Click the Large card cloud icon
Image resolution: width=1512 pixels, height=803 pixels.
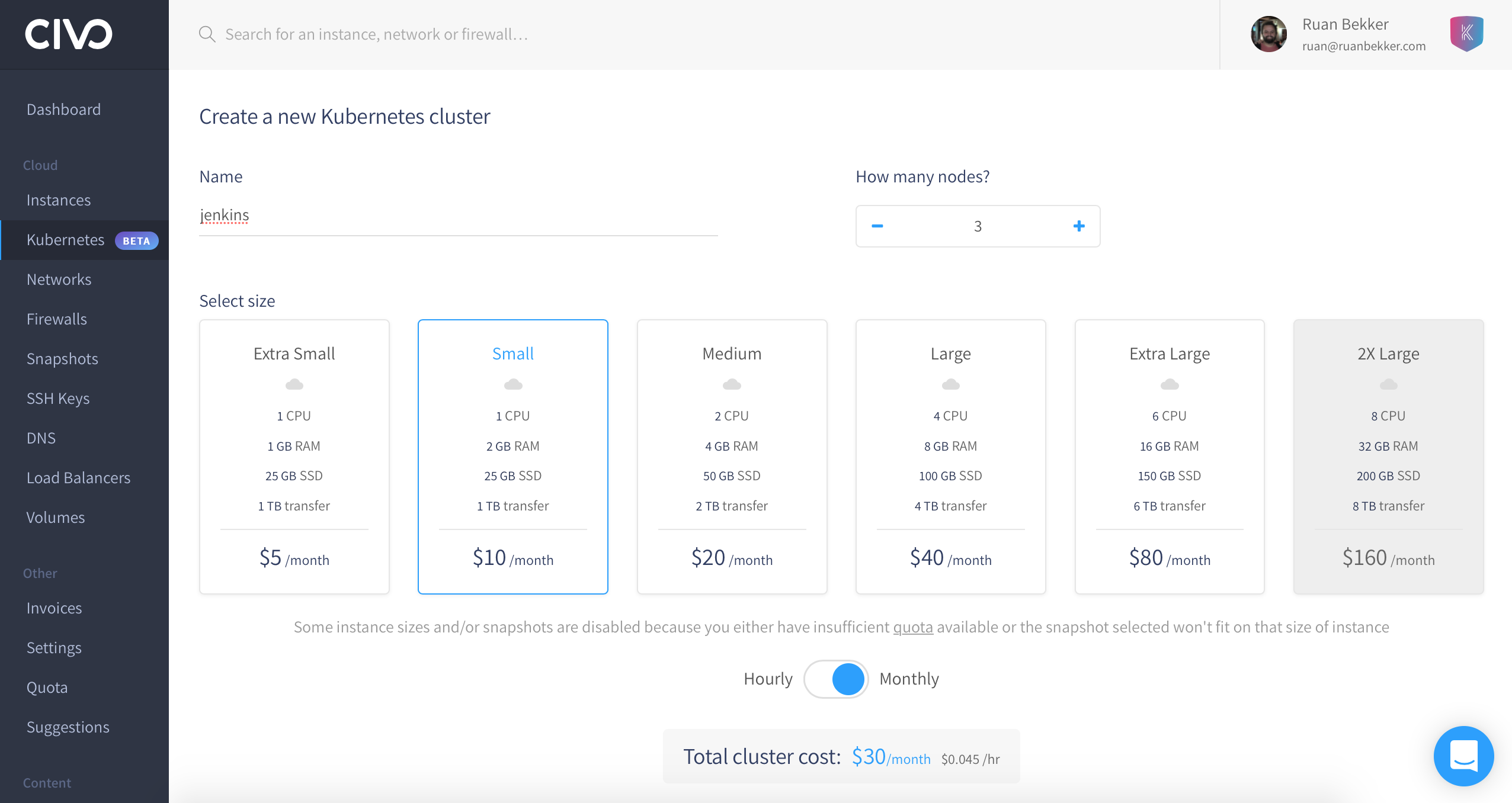(951, 385)
